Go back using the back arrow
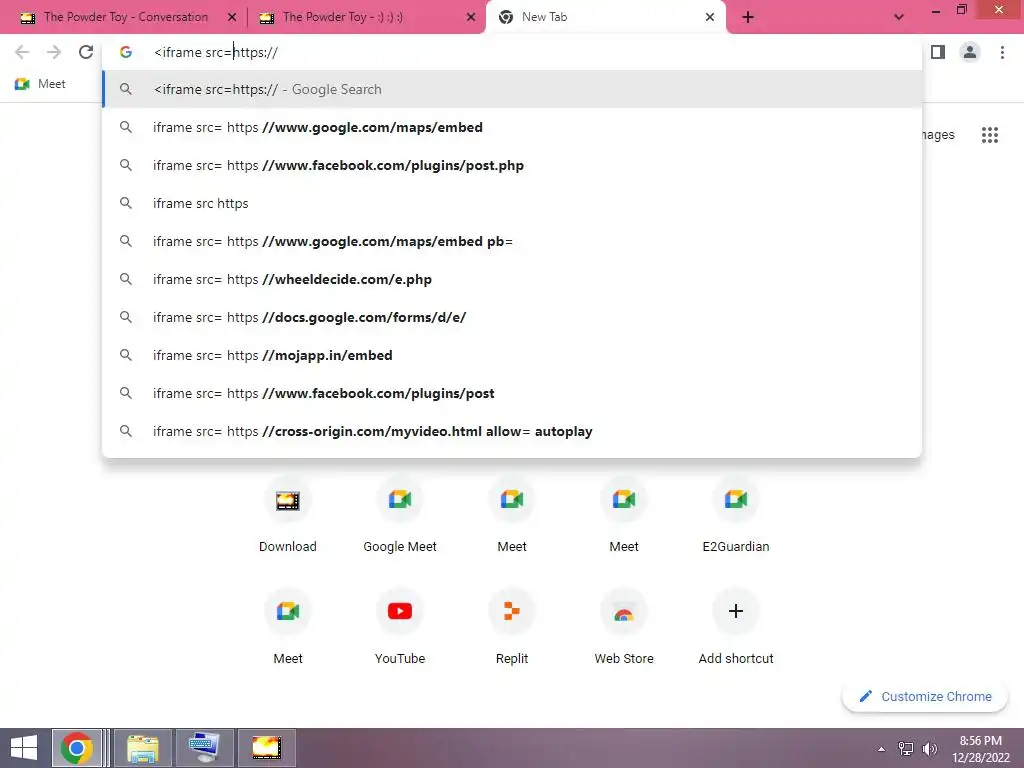 [x=22, y=52]
